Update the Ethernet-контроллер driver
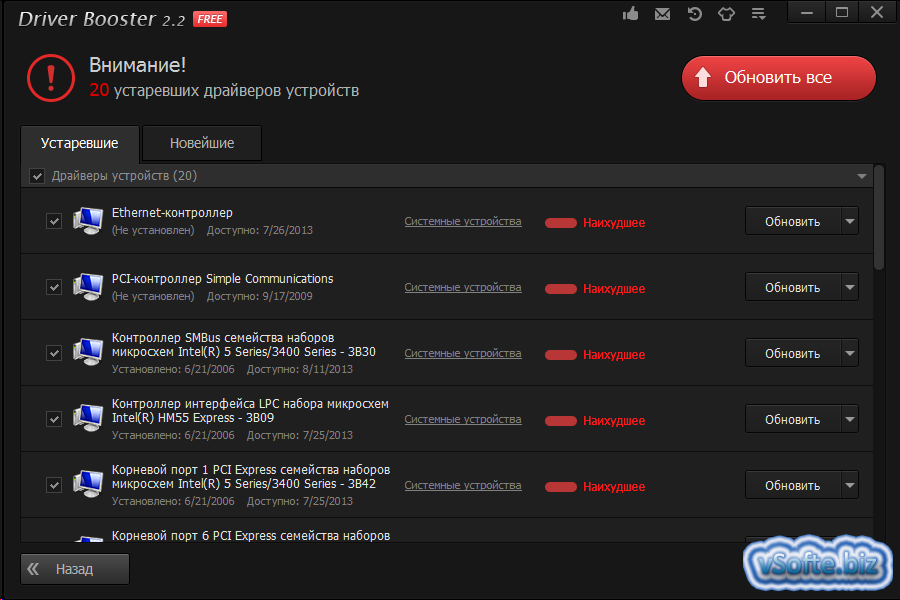The height and width of the screenshot is (600, 900). tap(793, 221)
